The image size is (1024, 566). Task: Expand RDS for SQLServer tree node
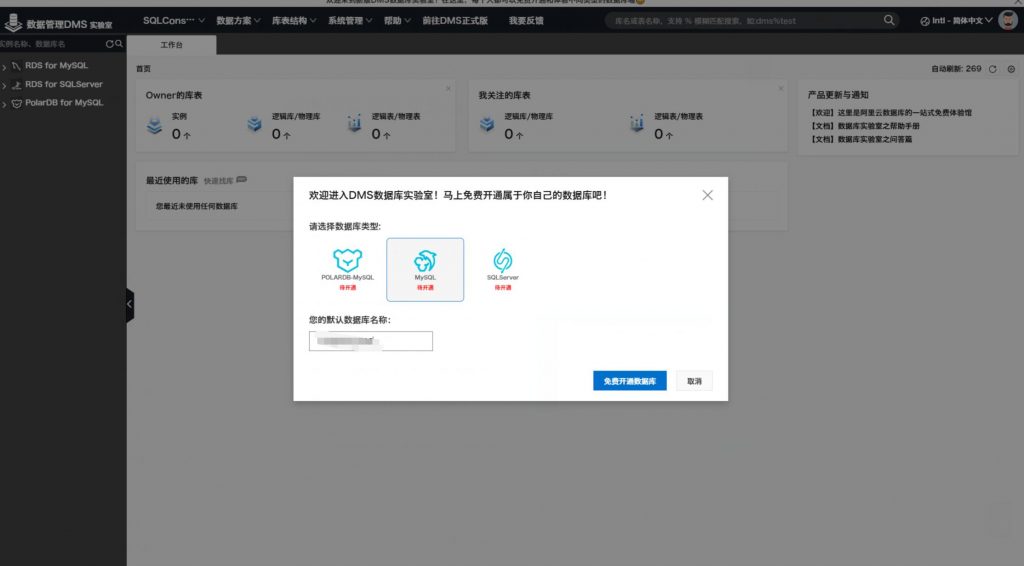tap(4, 86)
